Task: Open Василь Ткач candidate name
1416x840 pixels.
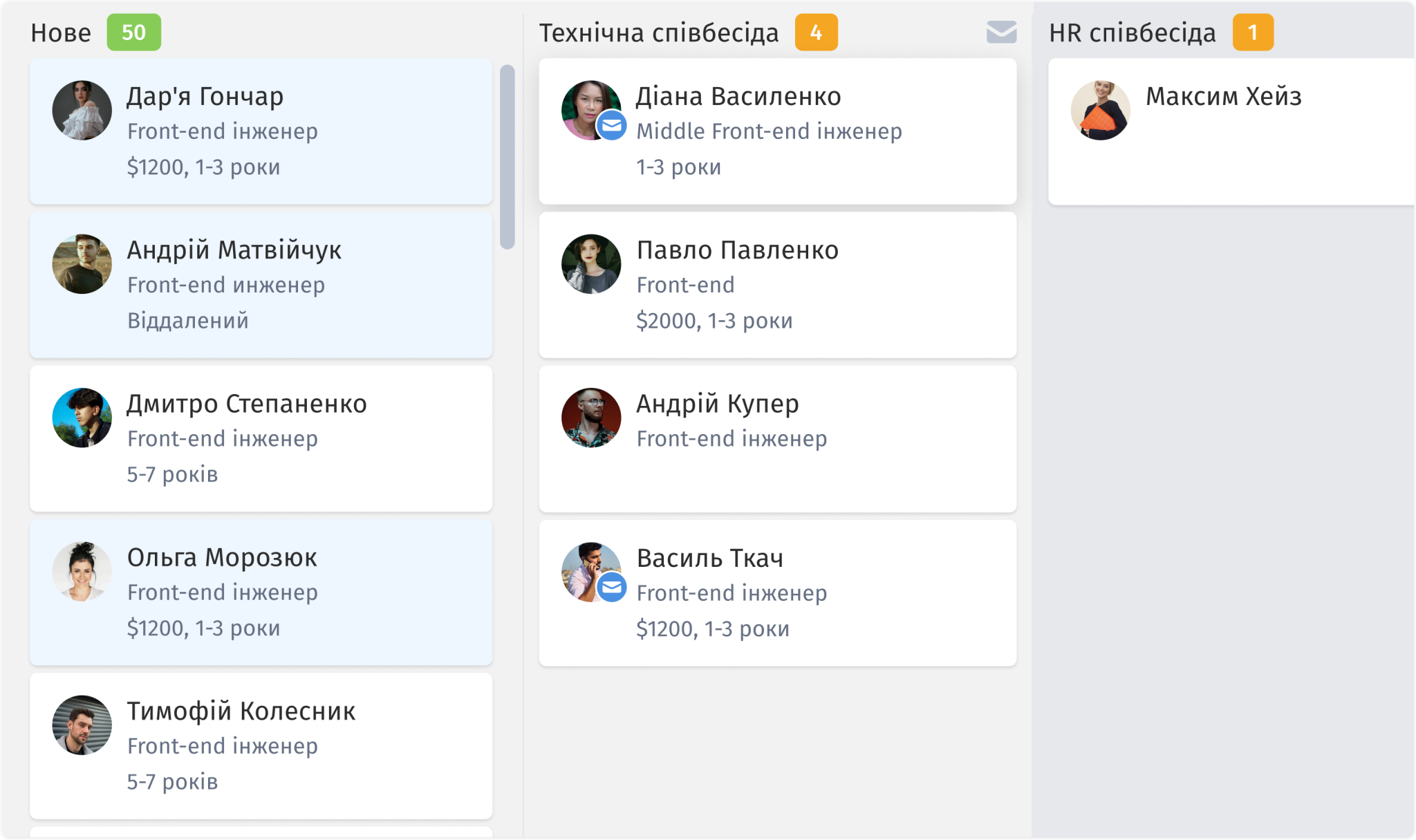Action: (709, 558)
